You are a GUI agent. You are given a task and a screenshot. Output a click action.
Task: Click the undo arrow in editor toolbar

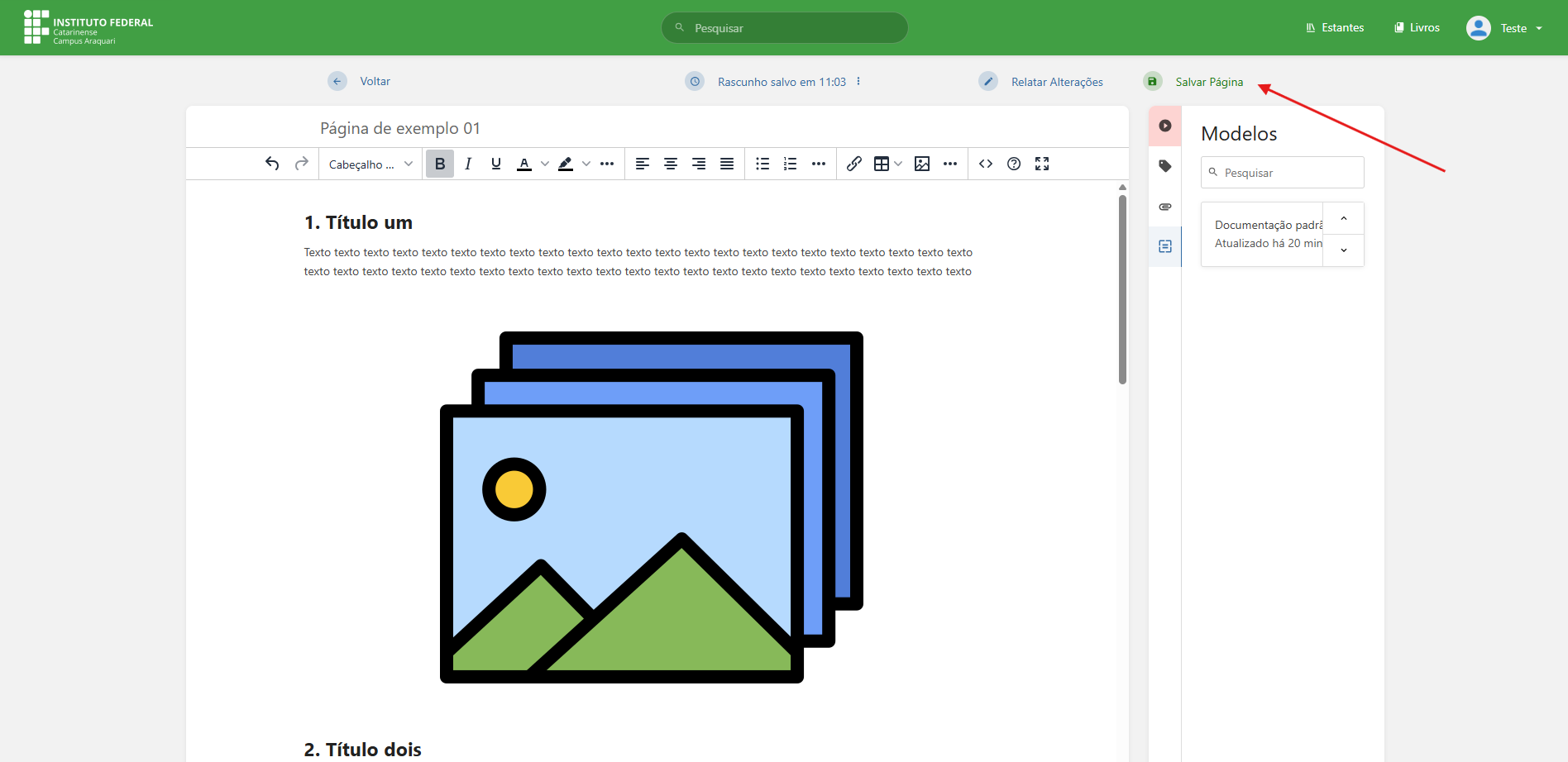tap(272, 164)
